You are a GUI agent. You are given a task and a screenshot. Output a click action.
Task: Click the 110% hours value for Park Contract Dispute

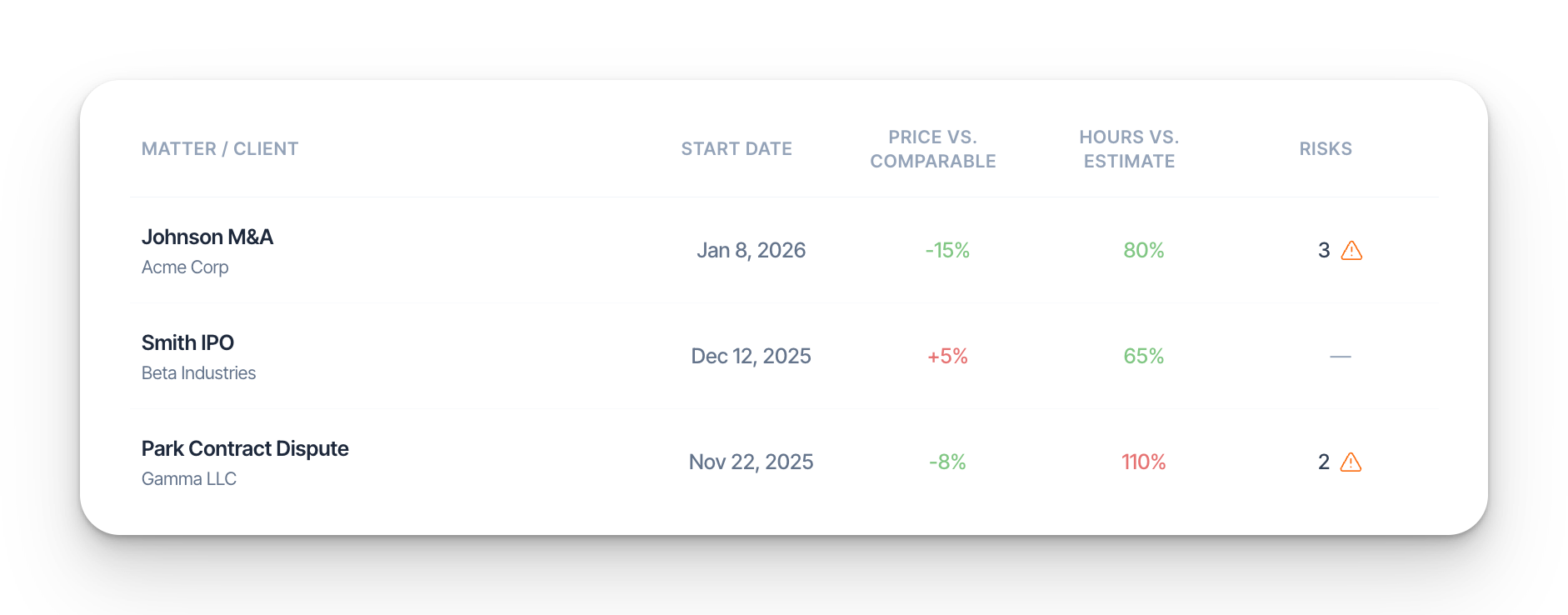coord(1143,462)
